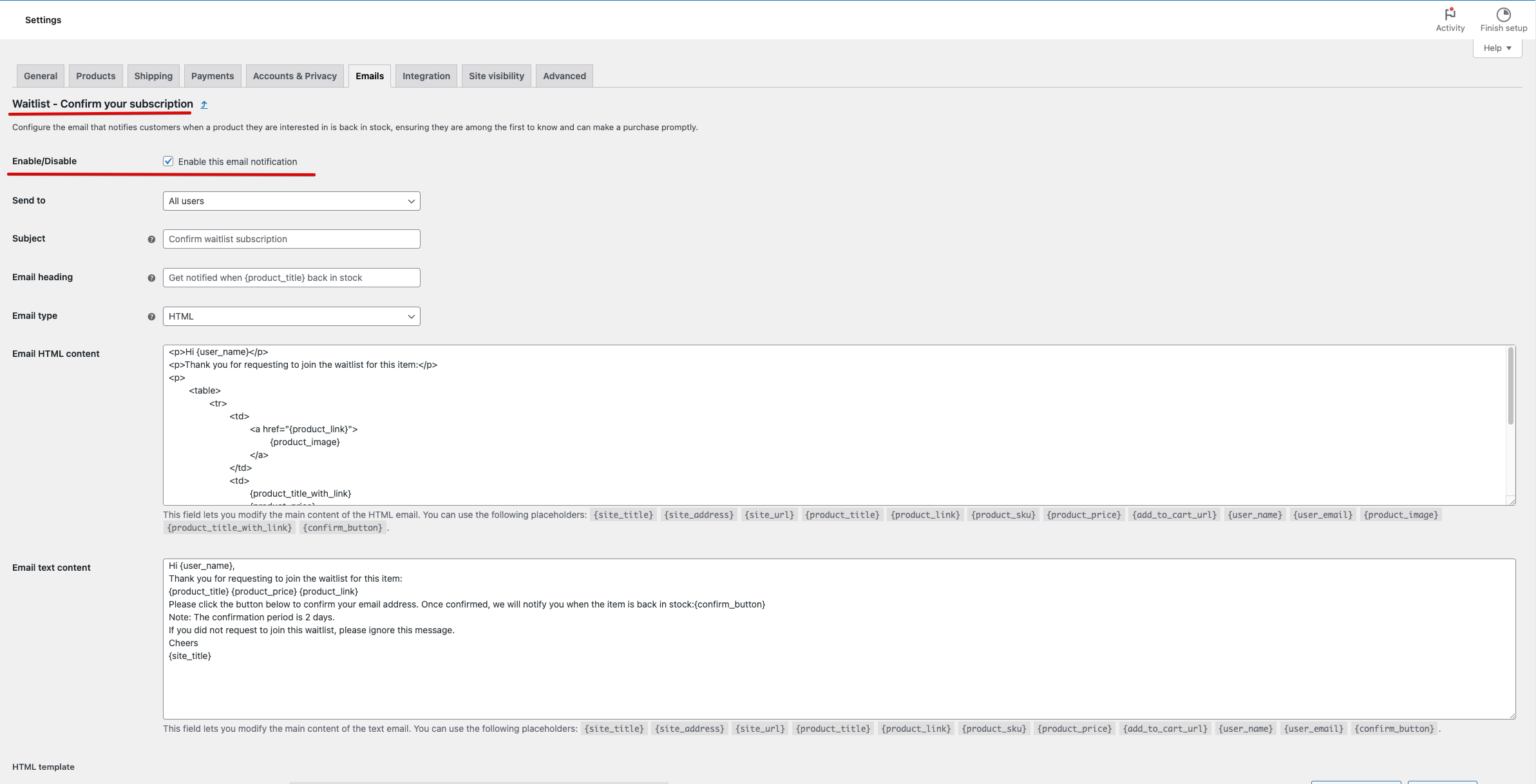Switch to the General tab
The width and height of the screenshot is (1536, 784).
pyautogui.click(x=40, y=76)
